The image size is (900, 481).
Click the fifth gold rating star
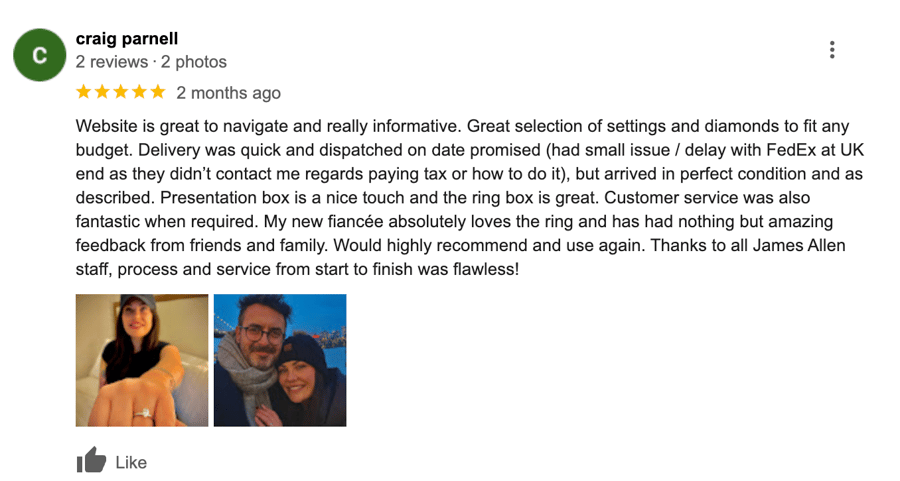click(157, 92)
